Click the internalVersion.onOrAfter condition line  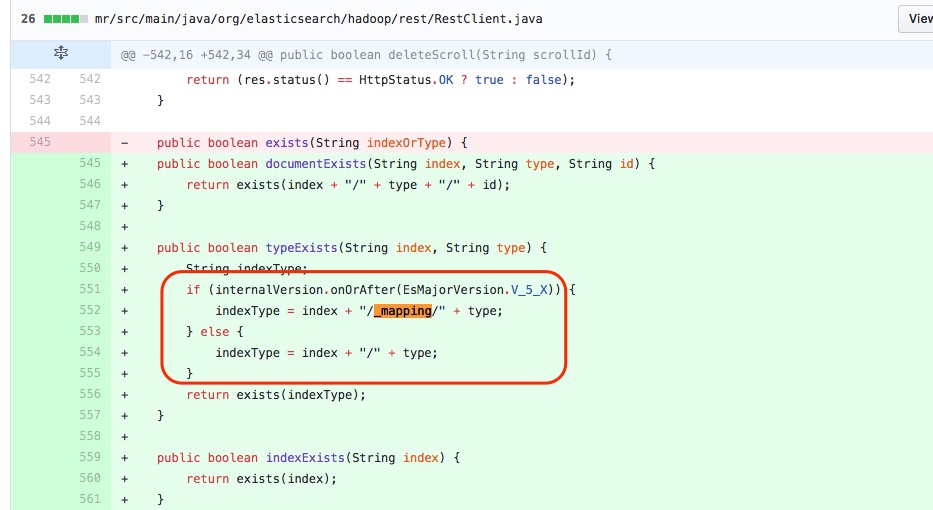381,290
